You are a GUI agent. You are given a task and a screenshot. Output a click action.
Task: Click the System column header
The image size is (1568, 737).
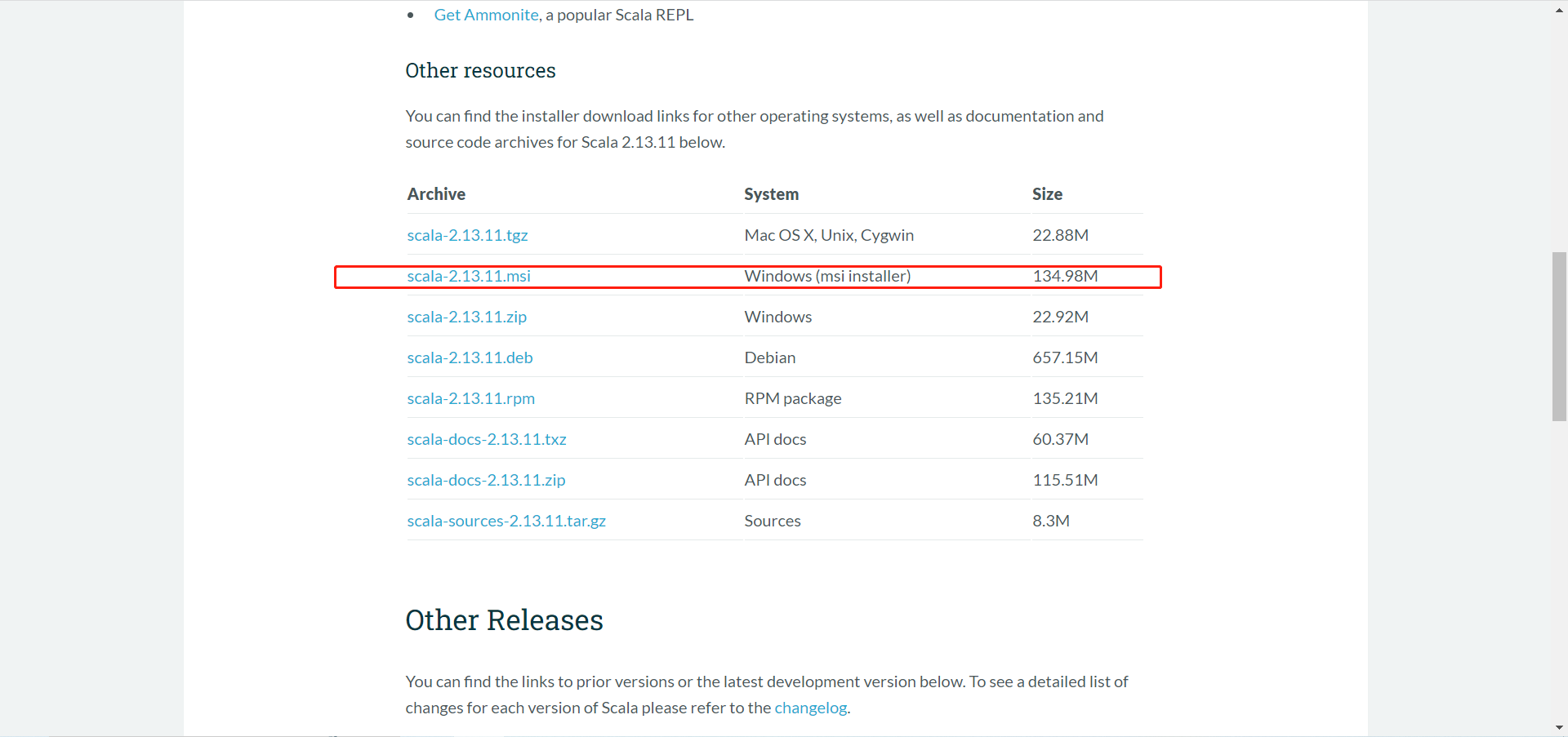[771, 194]
